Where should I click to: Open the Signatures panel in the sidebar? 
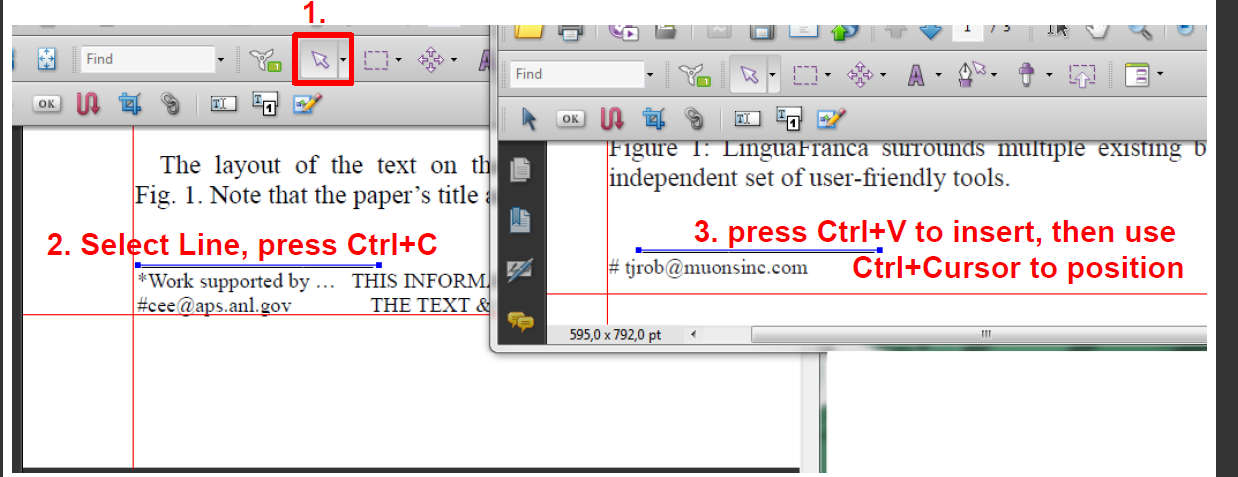click(519, 269)
